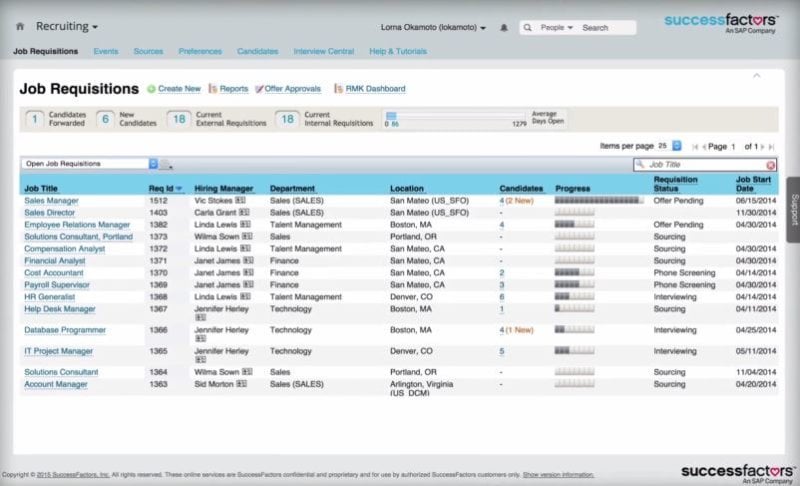Viewport: 800px width, 486px height.
Task: Open Jennifer Herley card icon in row 1367
Action: pos(201,318)
